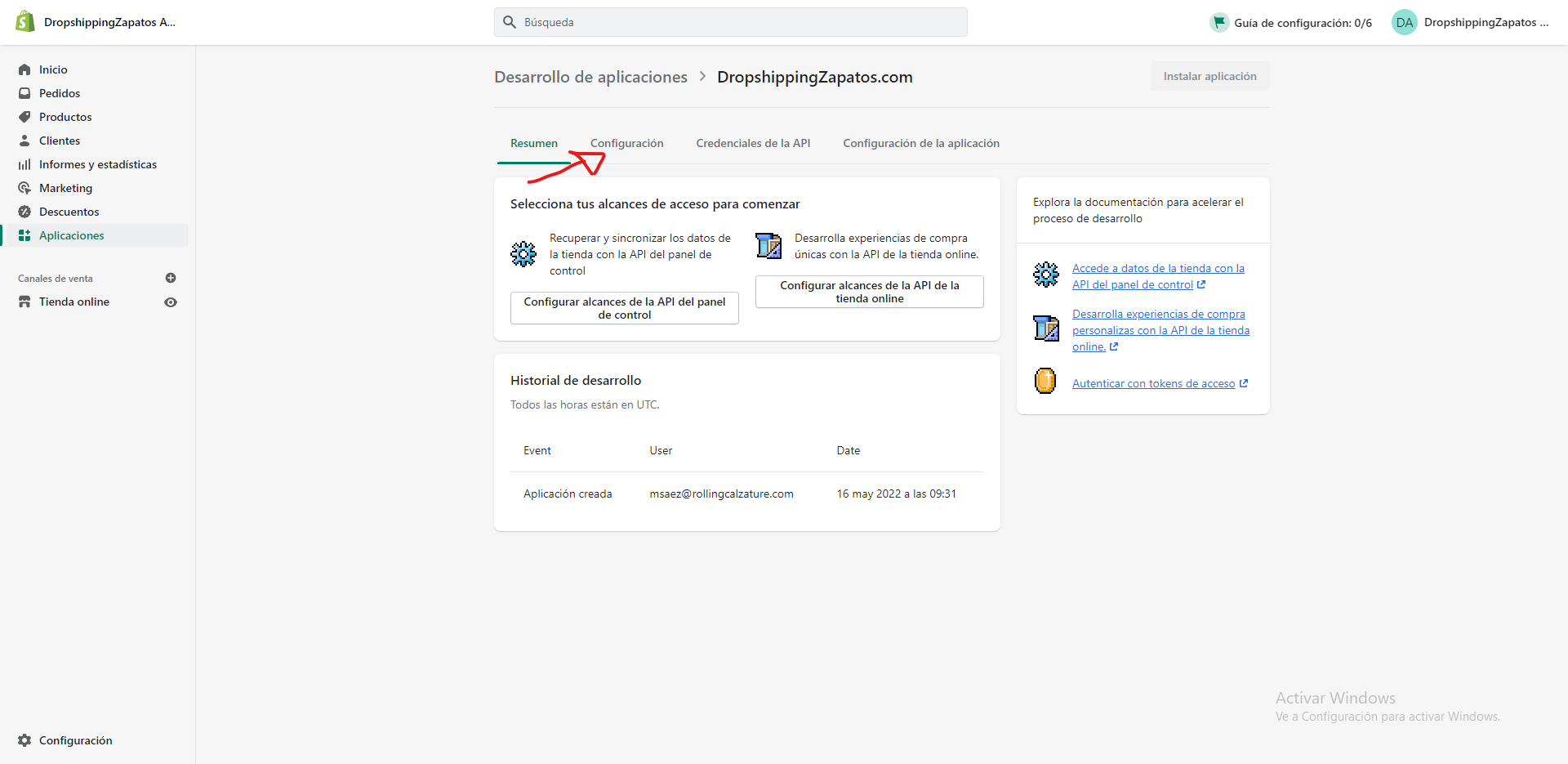Open Informes y estadísticas chart icon
Image resolution: width=1568 pixels, height=764 pixels.
click(x=24, y=163)
